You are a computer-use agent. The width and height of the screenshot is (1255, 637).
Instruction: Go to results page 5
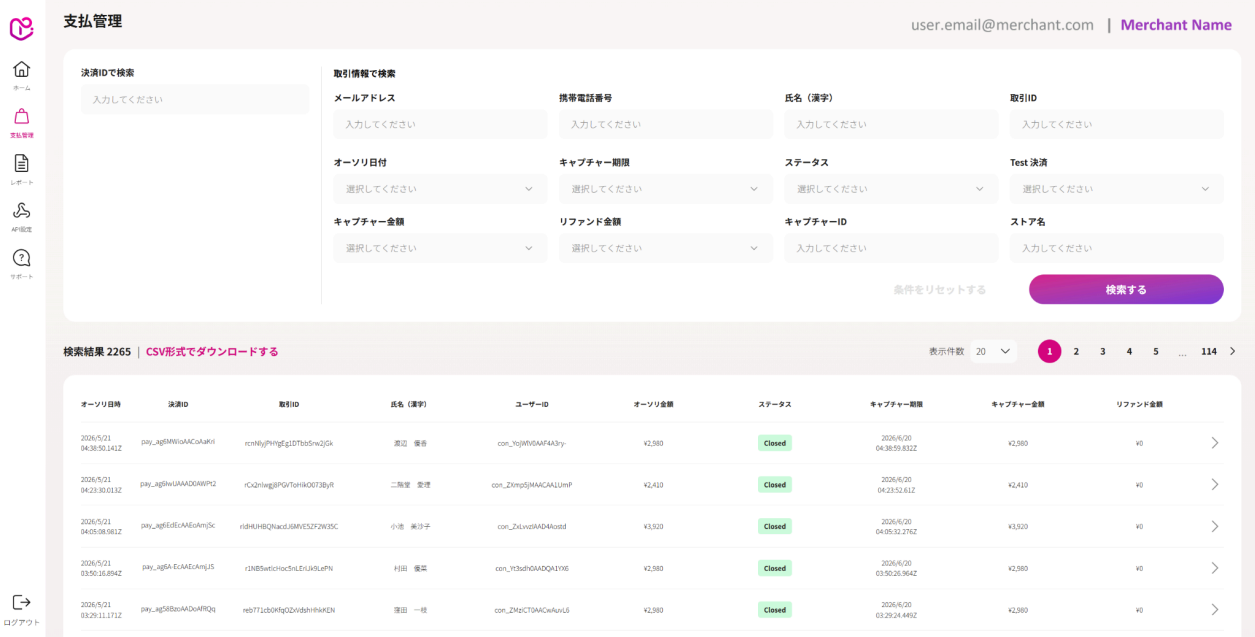coord(1156,351)
